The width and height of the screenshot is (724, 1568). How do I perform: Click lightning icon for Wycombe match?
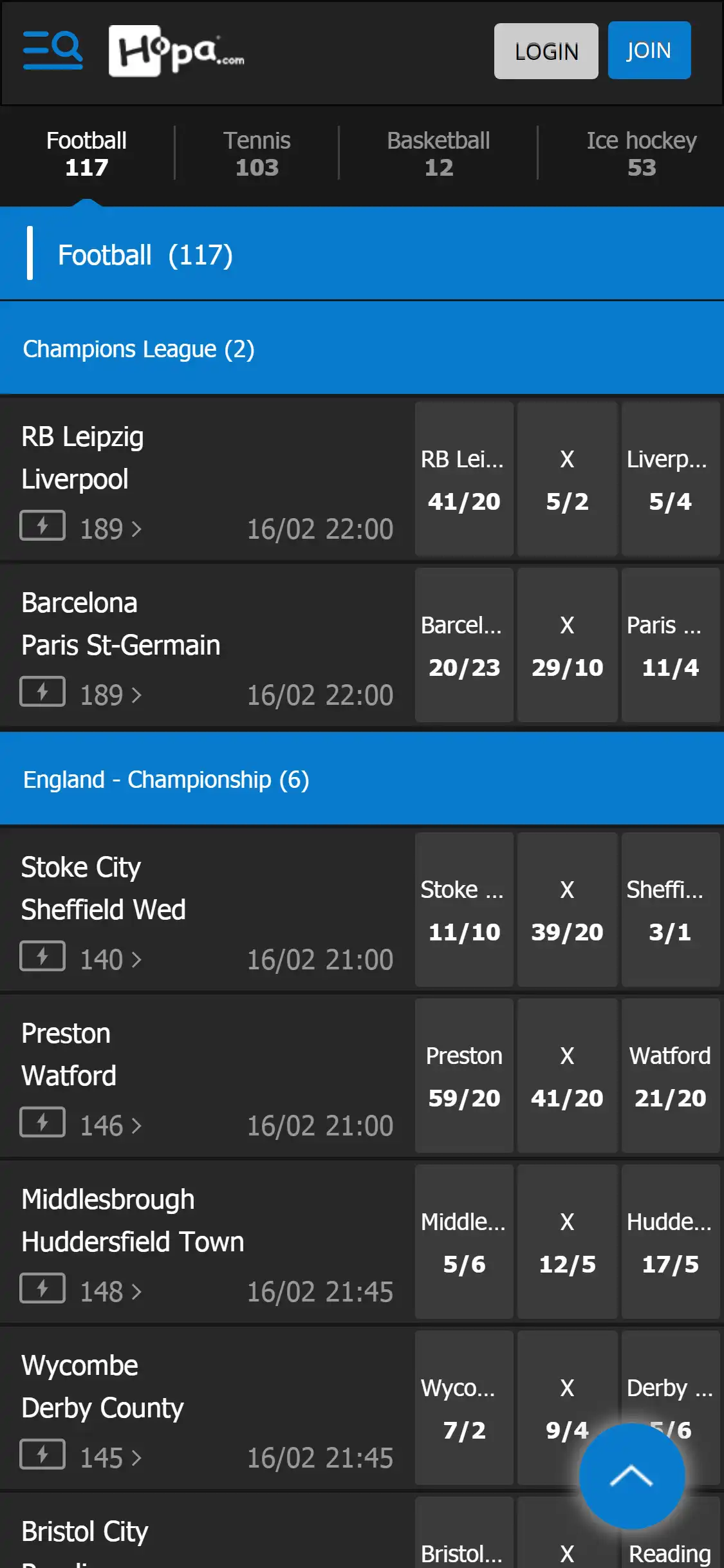point(42,1455)
